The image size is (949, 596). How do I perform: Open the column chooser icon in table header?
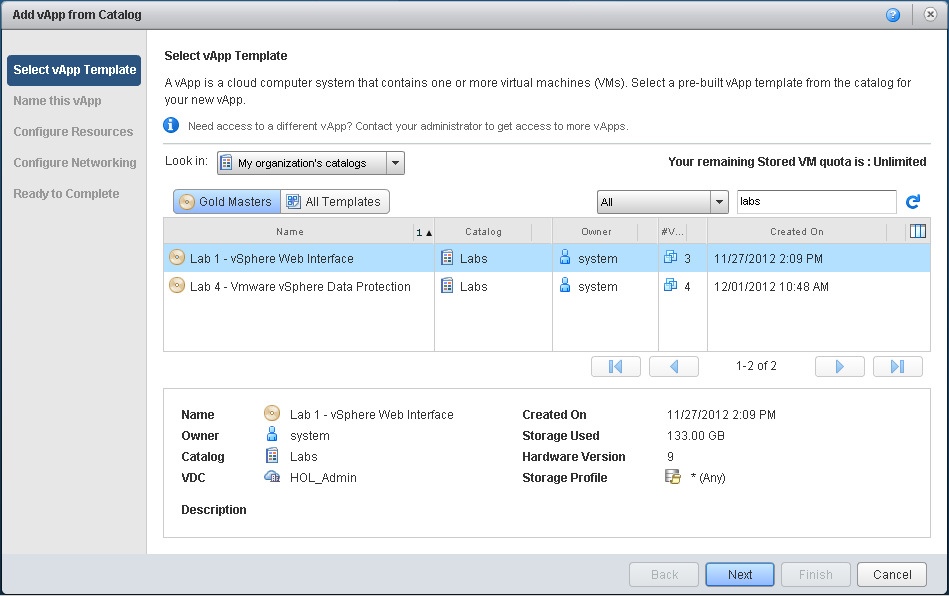click(x=918, y=231)
